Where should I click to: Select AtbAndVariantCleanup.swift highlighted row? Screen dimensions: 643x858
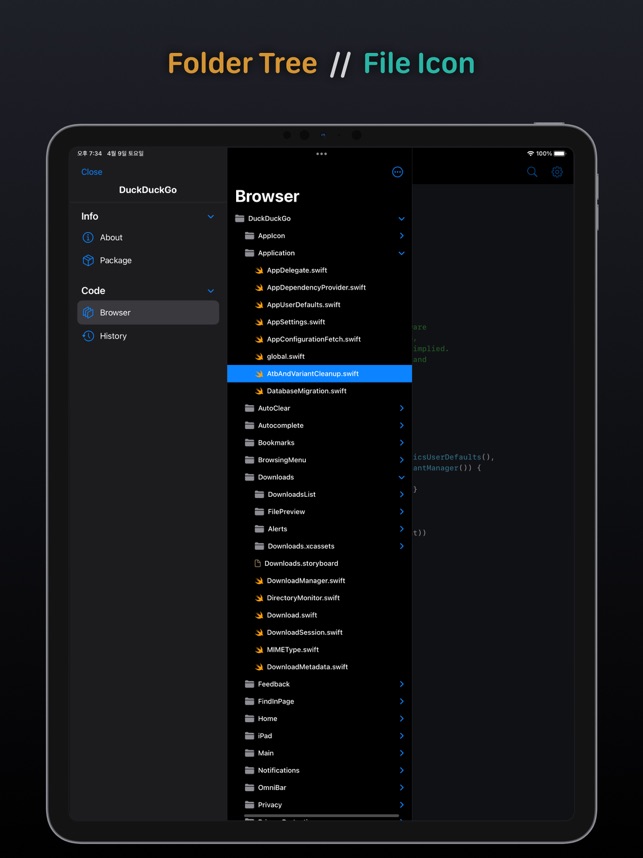319,374
